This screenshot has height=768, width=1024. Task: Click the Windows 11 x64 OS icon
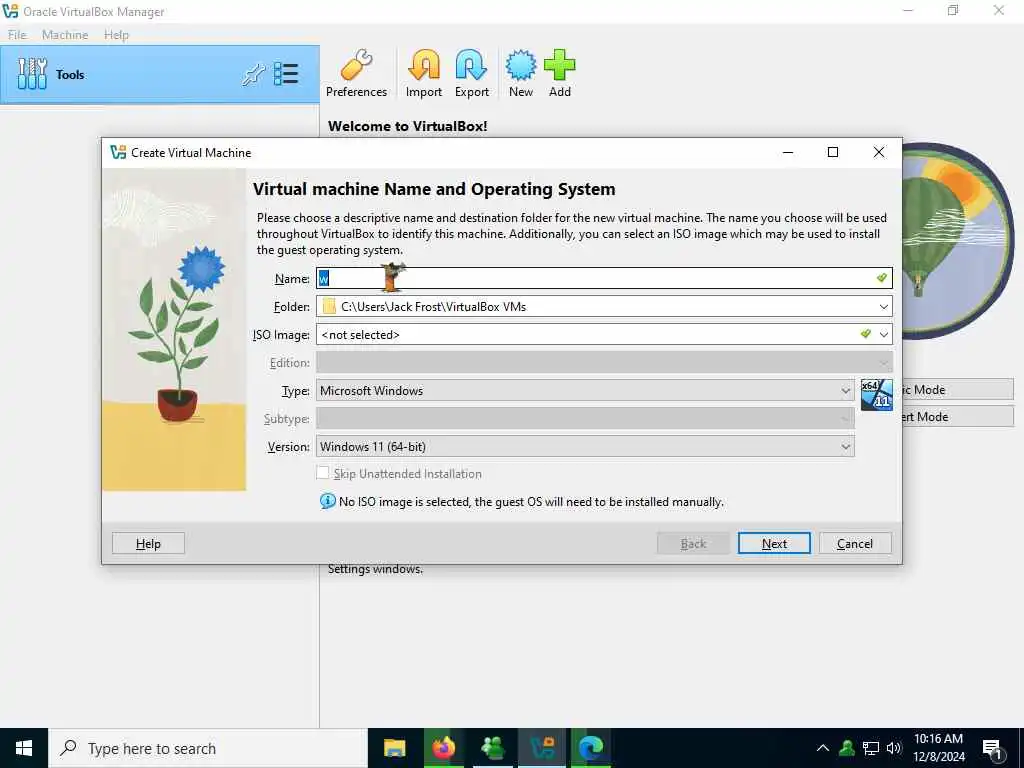click(876, 394)
